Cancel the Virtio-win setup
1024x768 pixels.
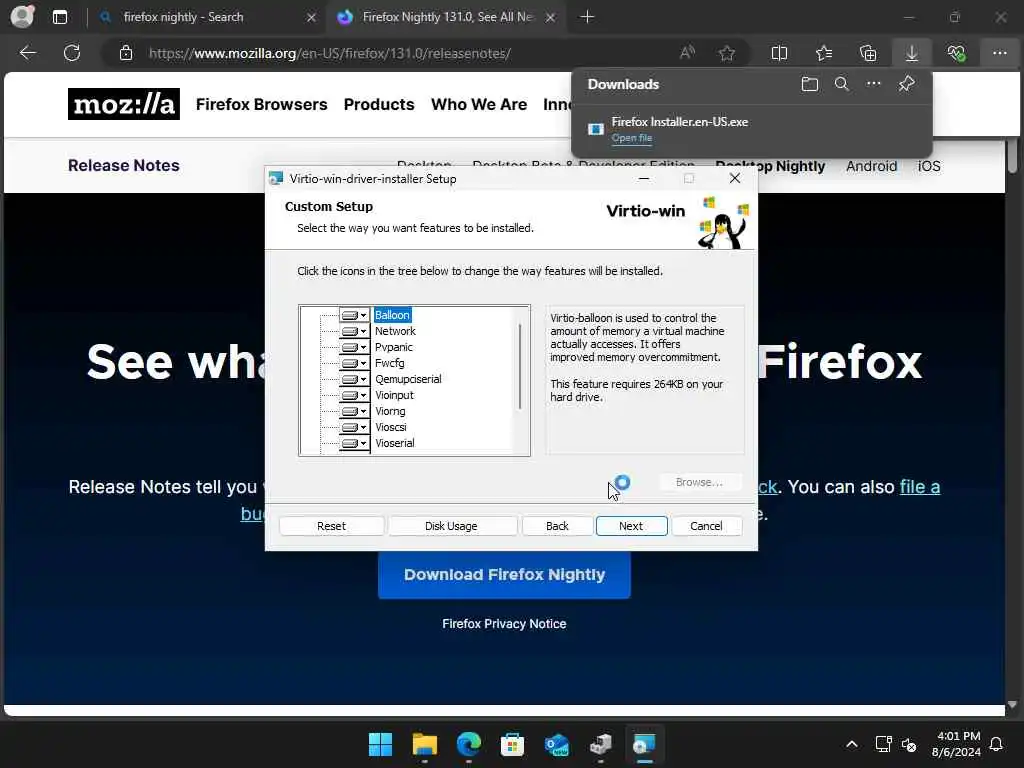[706, 526]
